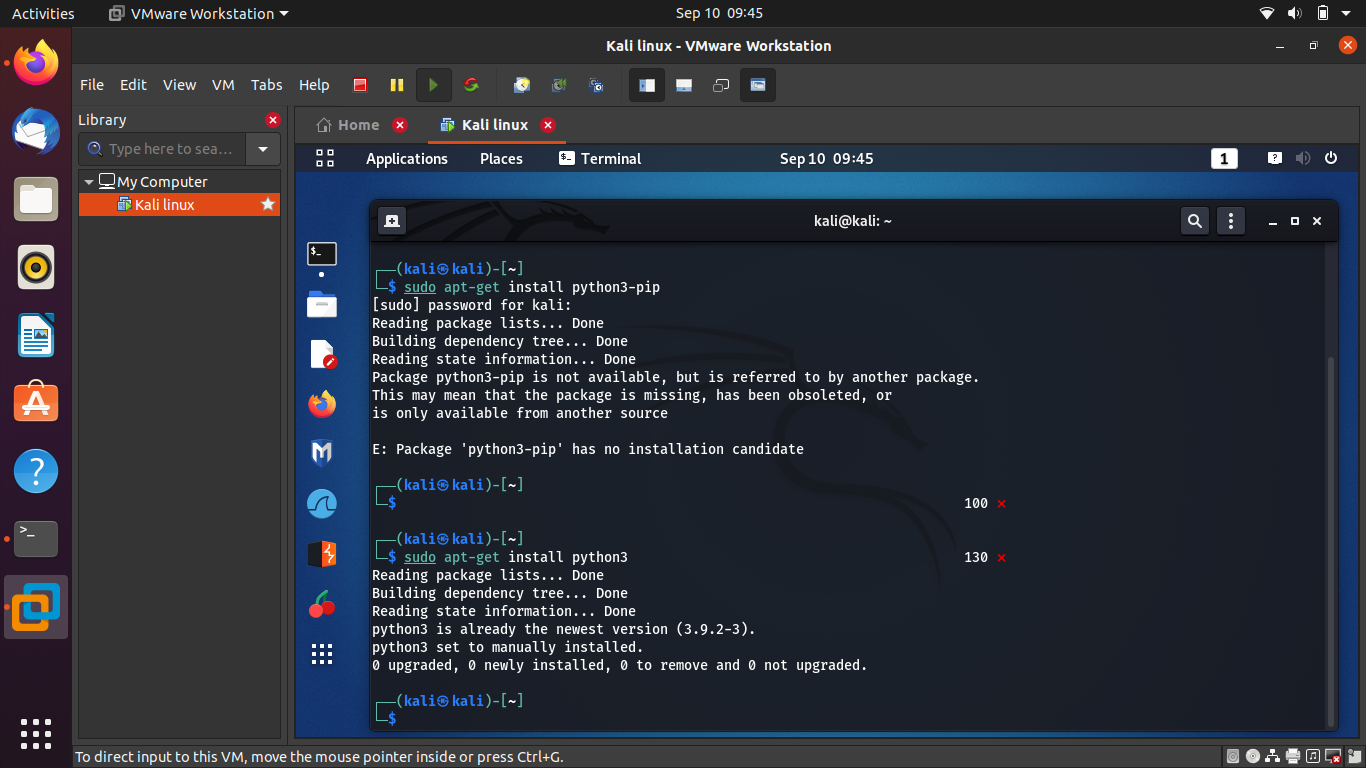Toggle the Kali linux favorite star
This screenshot has height=768, width=1366.
click(267, 204)
